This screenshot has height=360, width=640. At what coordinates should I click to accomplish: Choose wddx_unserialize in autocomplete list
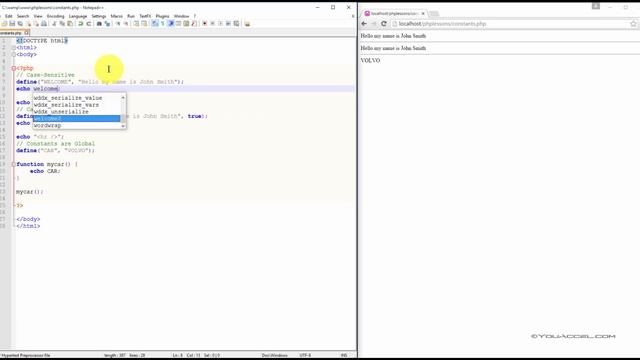tap(77, 111)
